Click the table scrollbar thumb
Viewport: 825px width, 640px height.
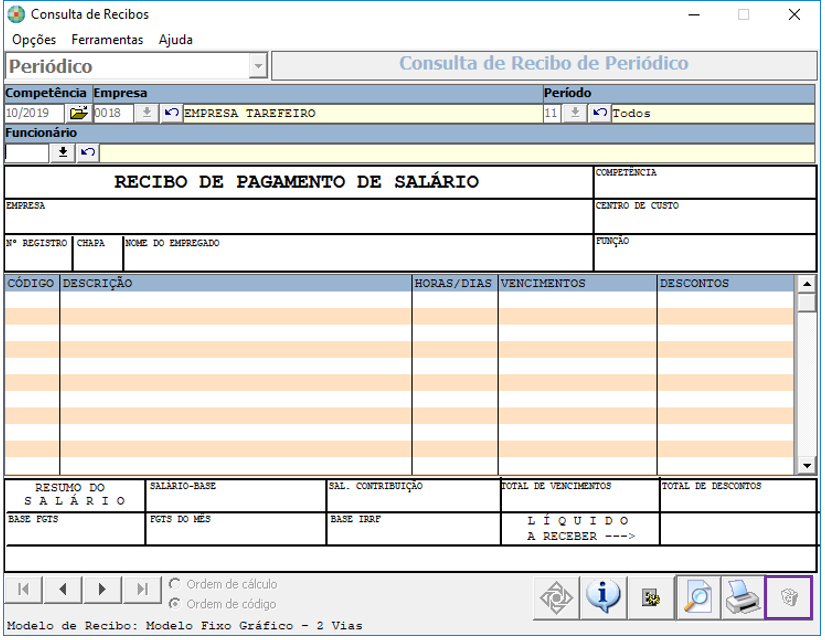806,303
